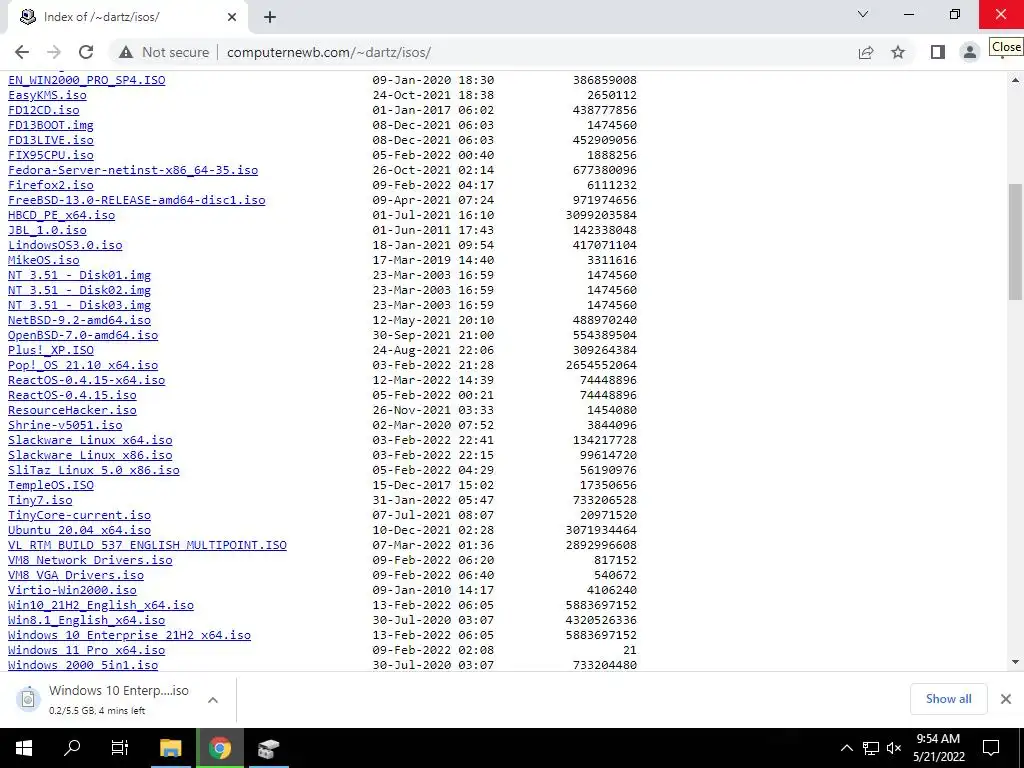This screenshot has height=768, width=1024.
Task: Show hidden system tray icons
Action: pos(846,748)
